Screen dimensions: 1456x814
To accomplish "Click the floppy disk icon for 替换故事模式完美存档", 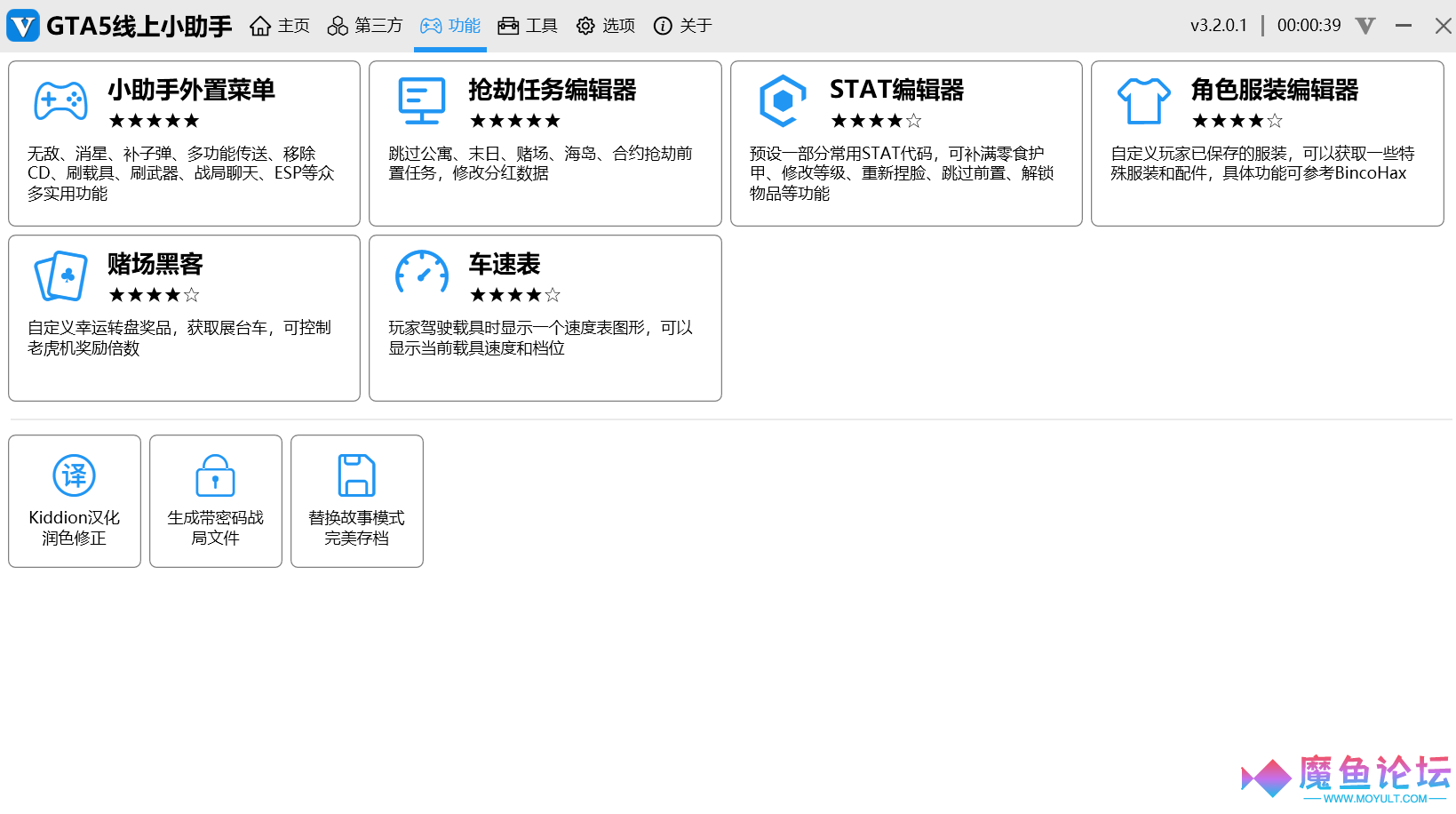I will (x=357, y=475).
